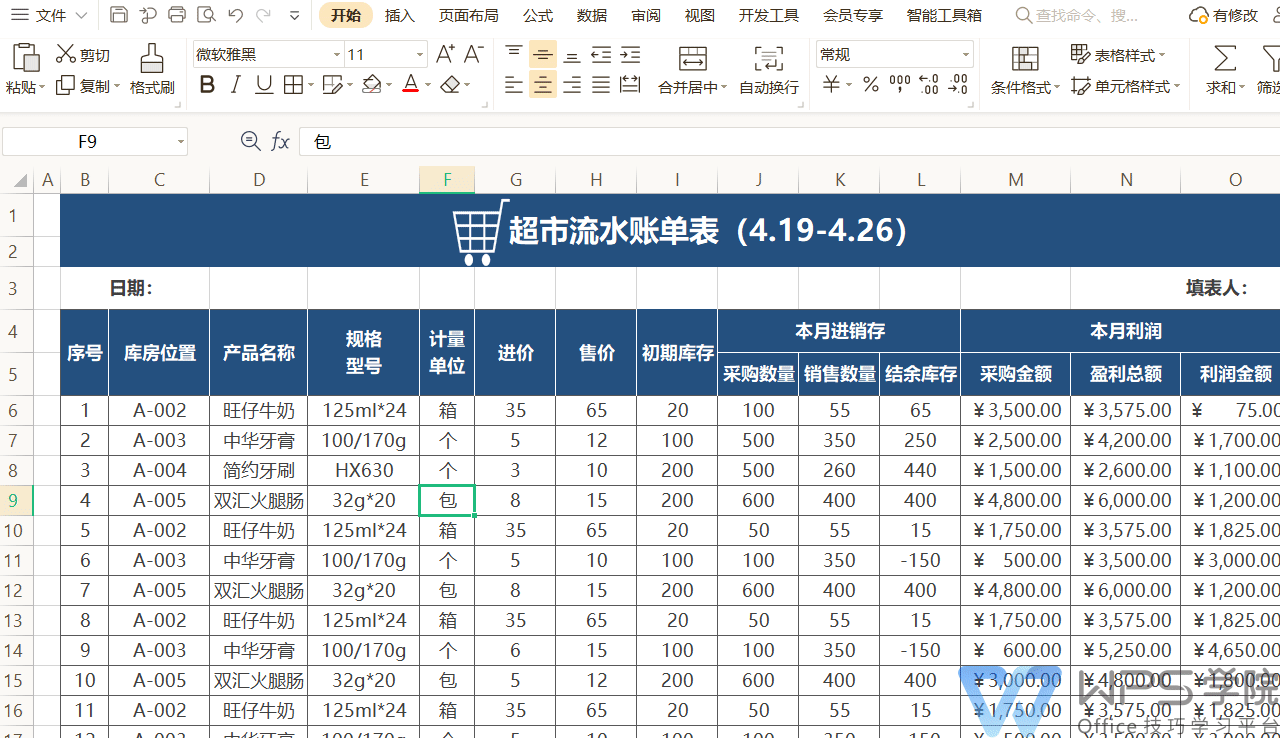Cut the selection with 剪切

coord(83,55)
